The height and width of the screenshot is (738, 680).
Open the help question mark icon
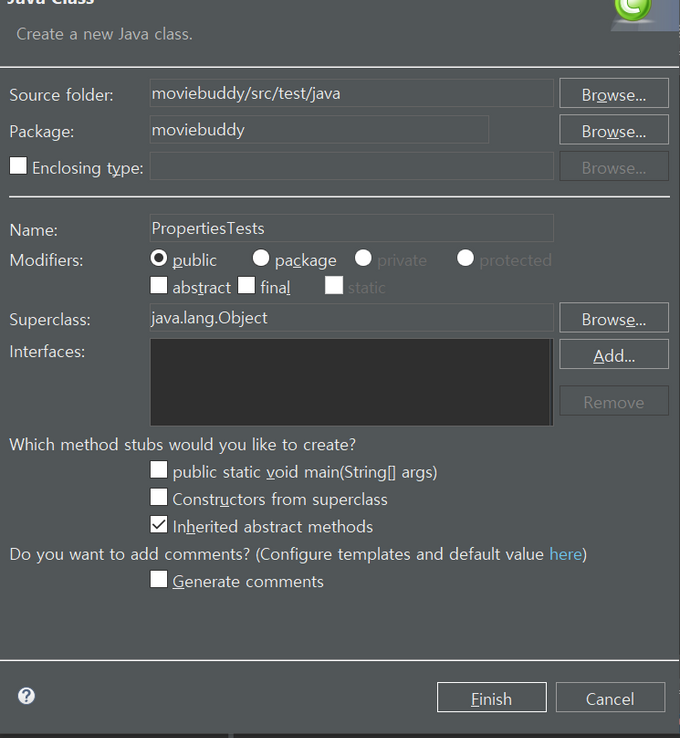(26, 696)
